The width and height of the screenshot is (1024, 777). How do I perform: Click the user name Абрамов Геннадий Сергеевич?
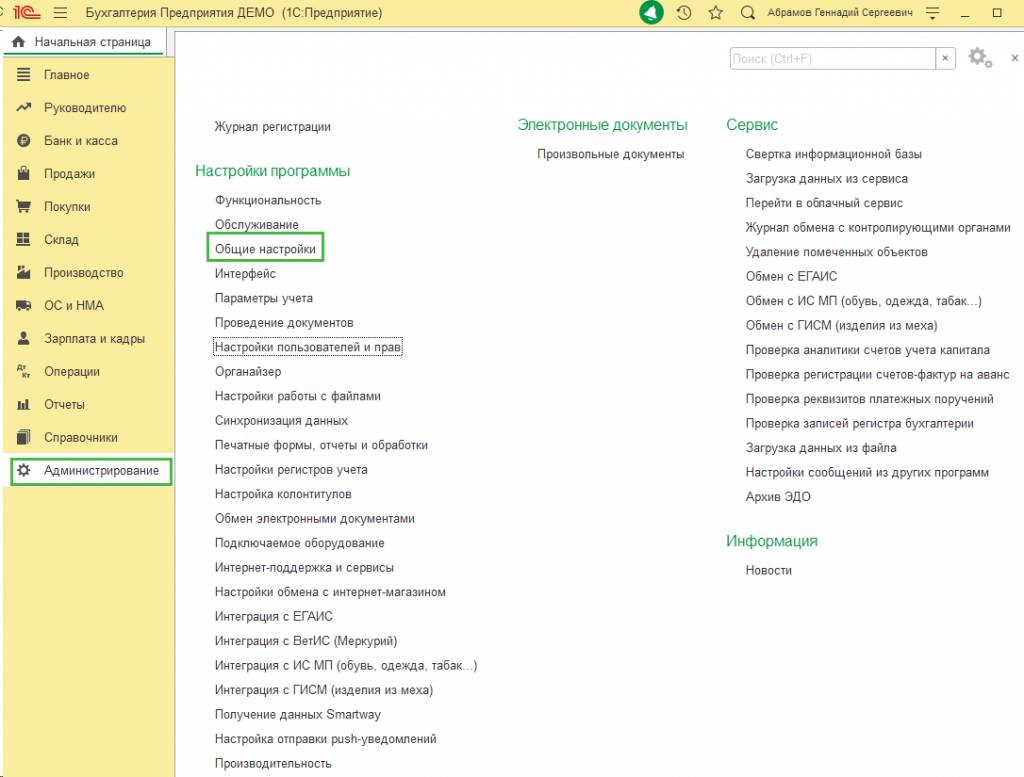pyautogui.click(x=840, y=12)
